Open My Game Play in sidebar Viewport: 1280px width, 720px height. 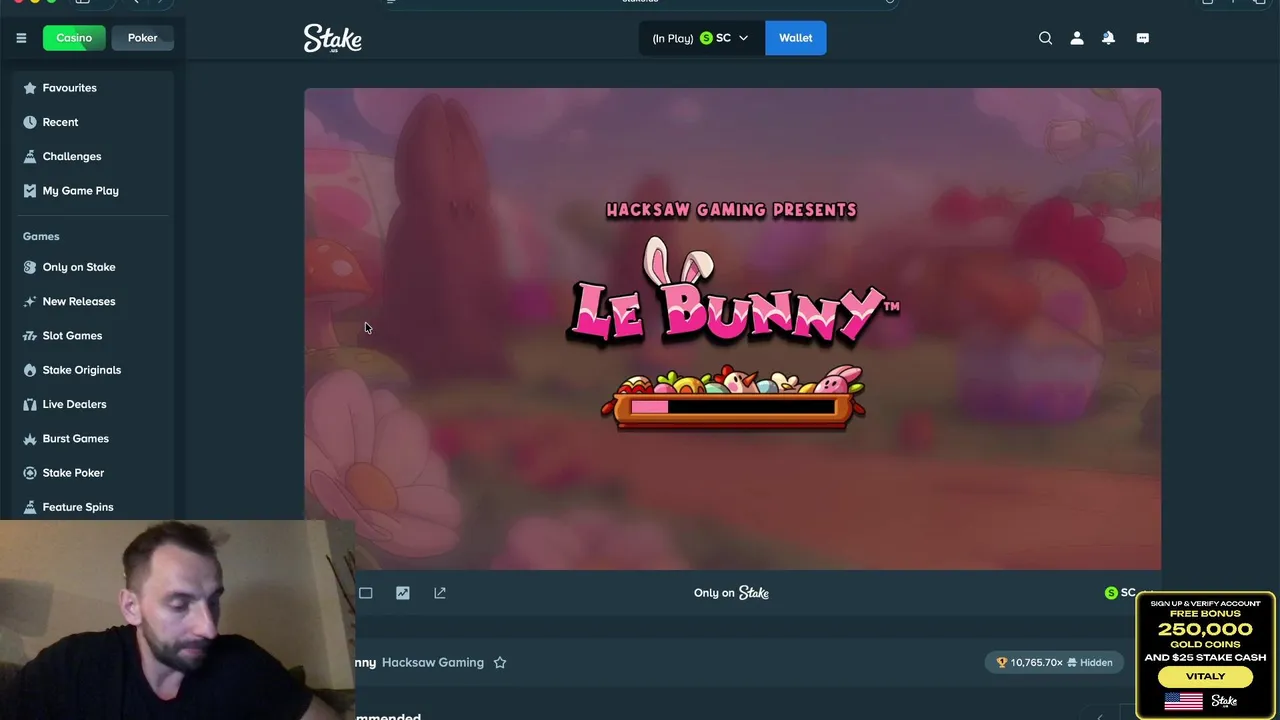click(94, 190)
